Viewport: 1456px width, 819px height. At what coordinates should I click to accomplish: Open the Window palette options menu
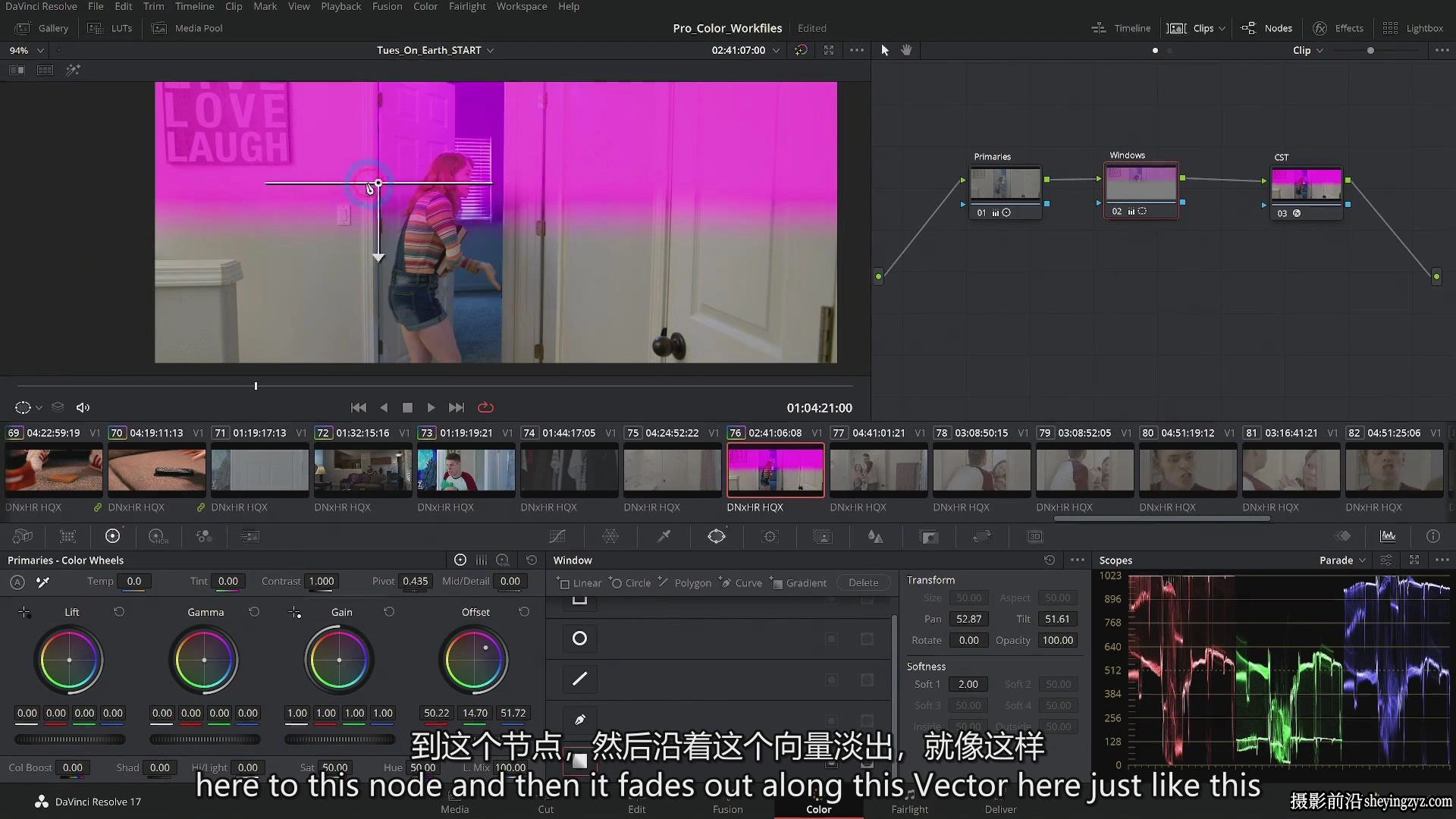click(x=1078, y=560)
